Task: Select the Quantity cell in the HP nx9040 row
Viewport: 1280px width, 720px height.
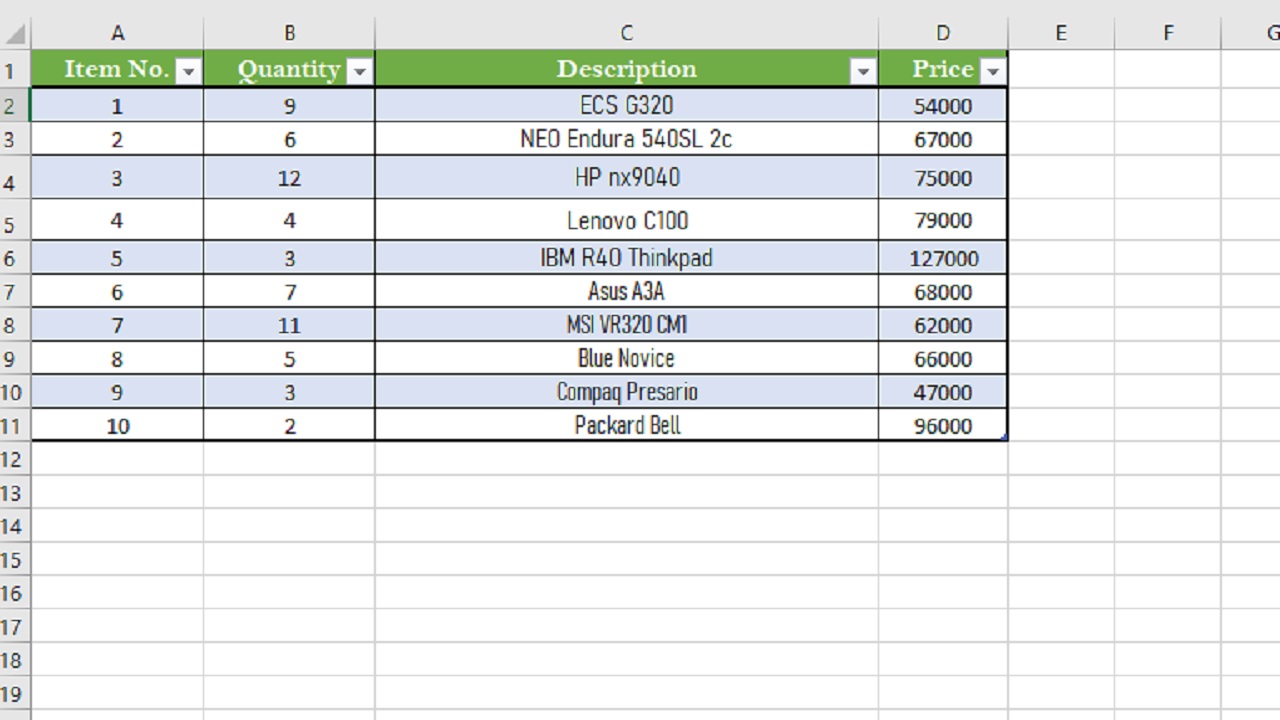Action: click(x=289, y=178)
